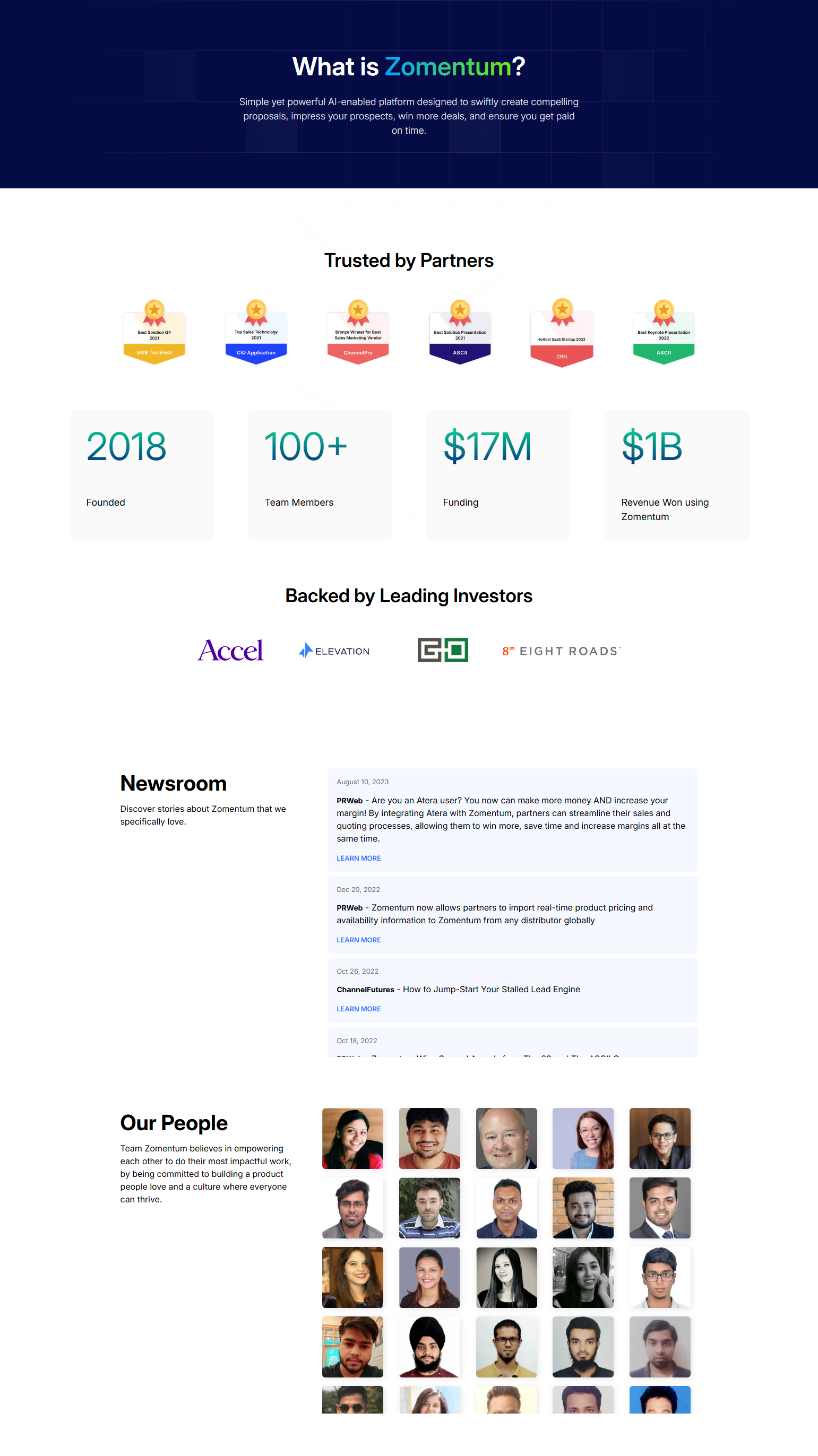
Task: Click the Accel investor logo
Action: (230, 651)
